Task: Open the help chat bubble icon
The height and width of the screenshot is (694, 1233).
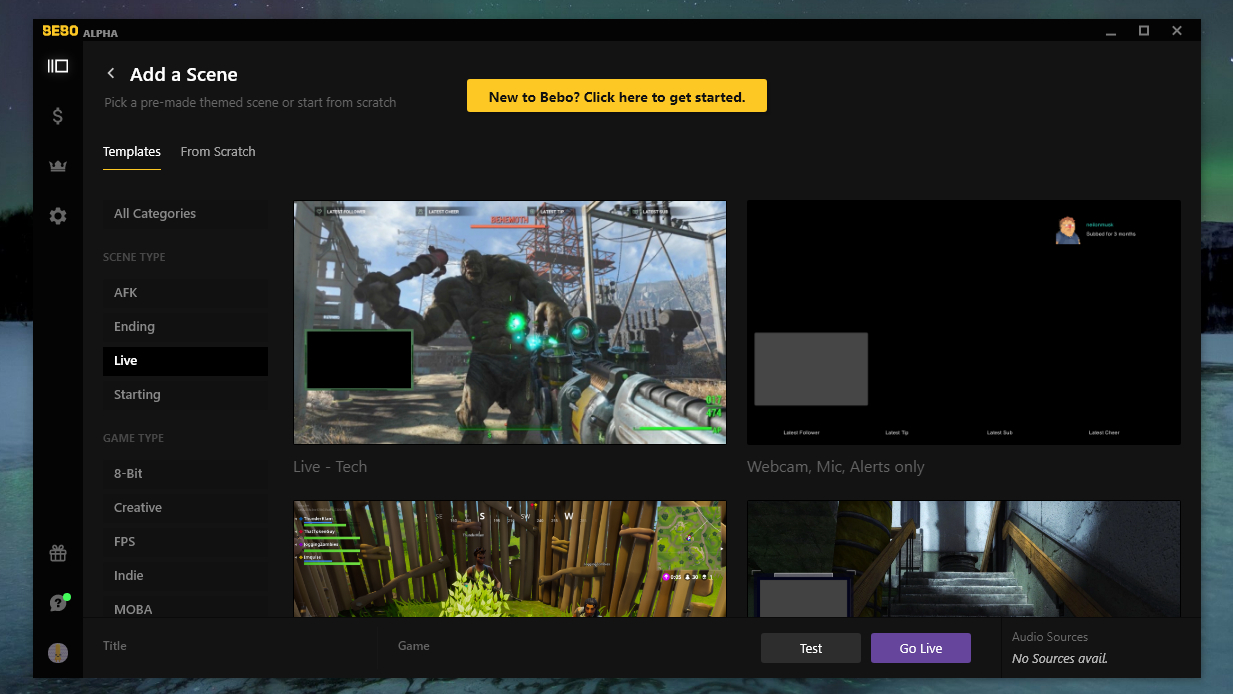Action: click(58, 603)
